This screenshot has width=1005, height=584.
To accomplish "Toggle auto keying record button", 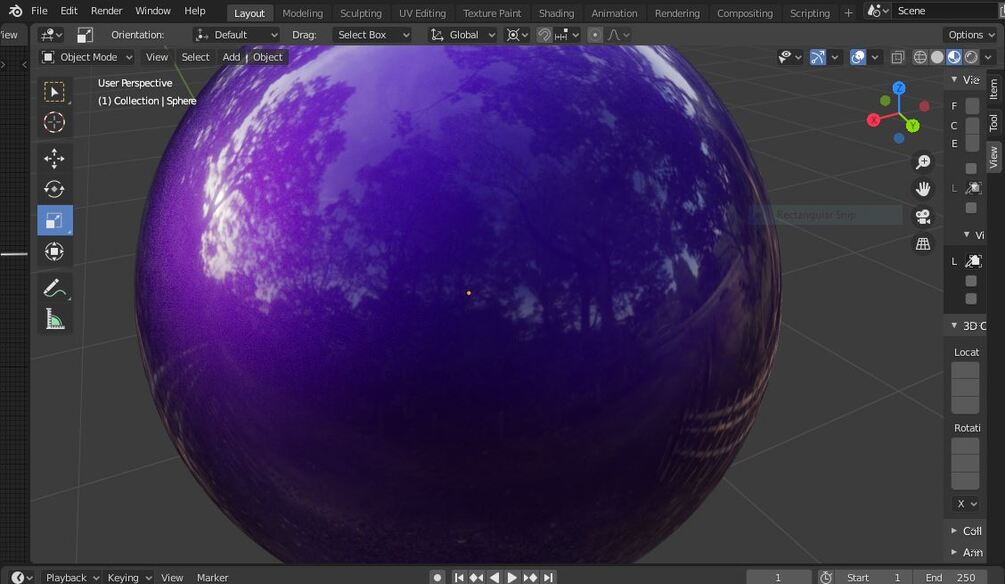I will [437, 578].
